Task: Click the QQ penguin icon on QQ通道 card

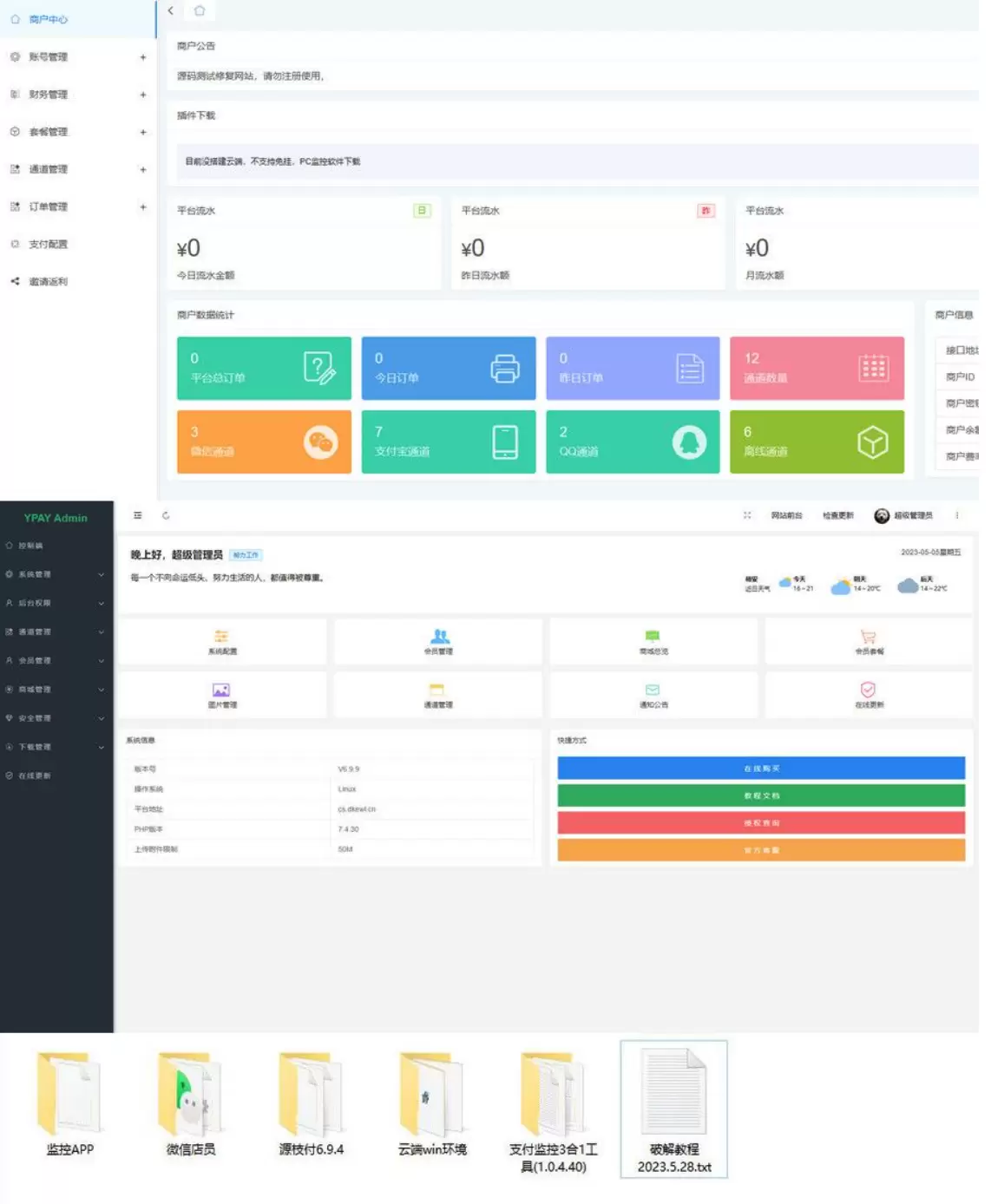Action: [689, 442]
